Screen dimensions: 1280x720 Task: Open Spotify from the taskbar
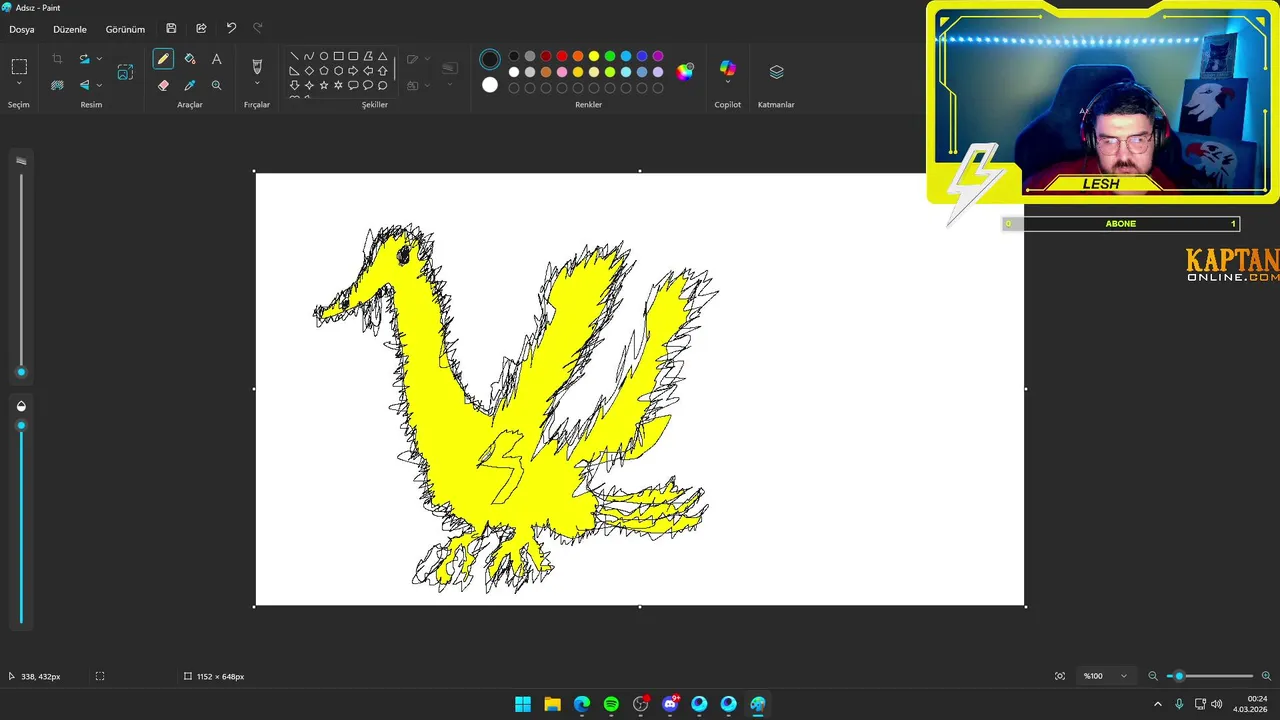pos(611,704)
